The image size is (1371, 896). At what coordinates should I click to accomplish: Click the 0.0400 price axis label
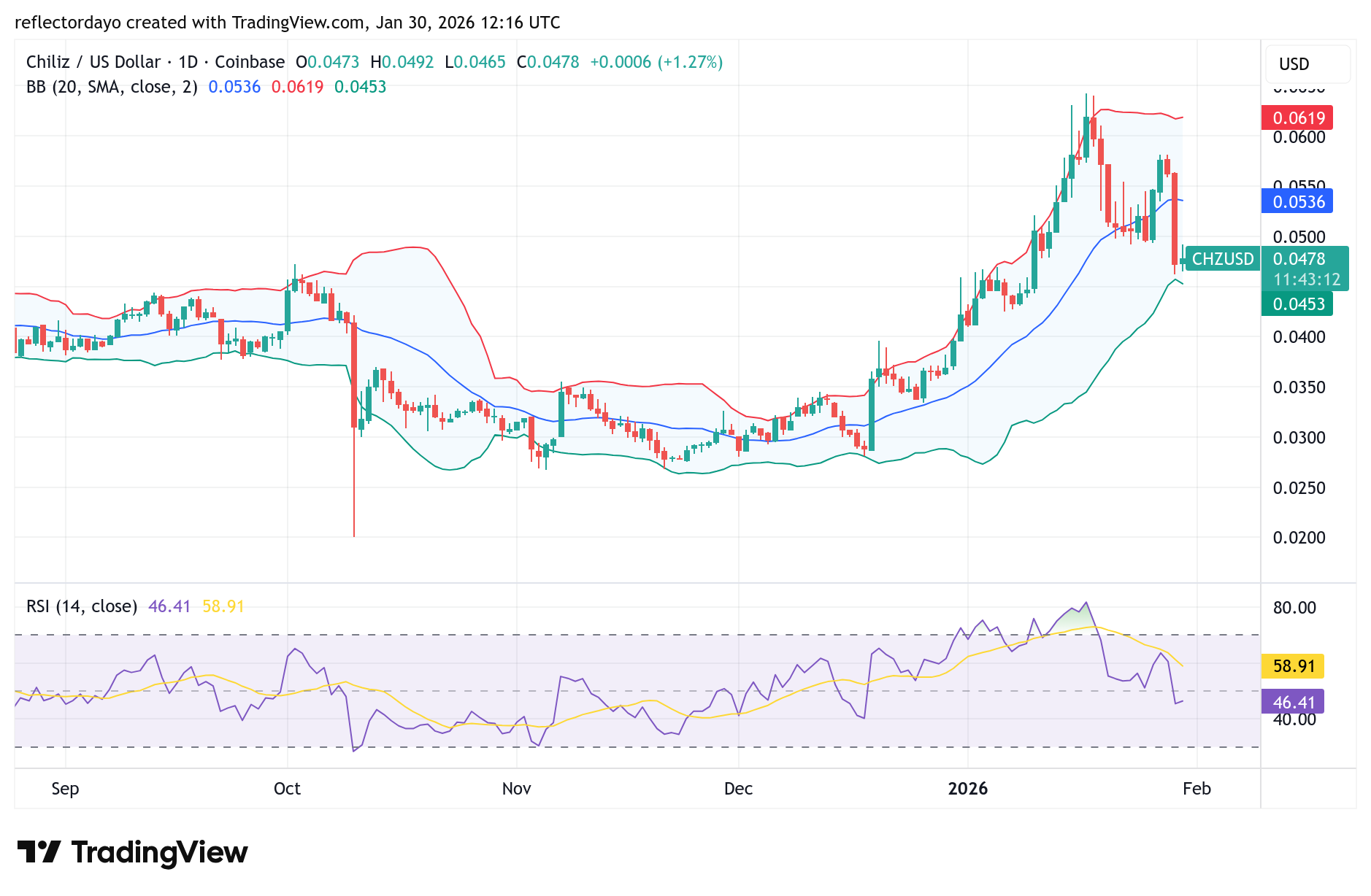[1299, 337]
